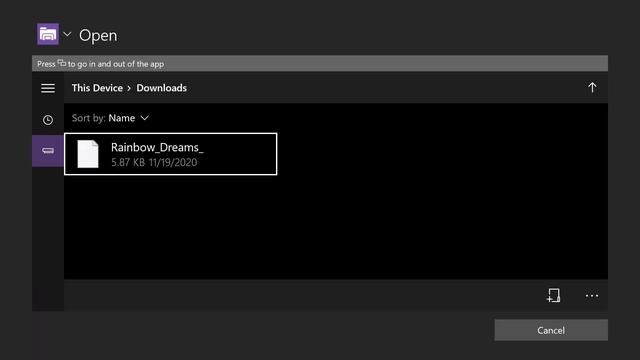Go to This Device in breadcrumb

coord(97,88)
